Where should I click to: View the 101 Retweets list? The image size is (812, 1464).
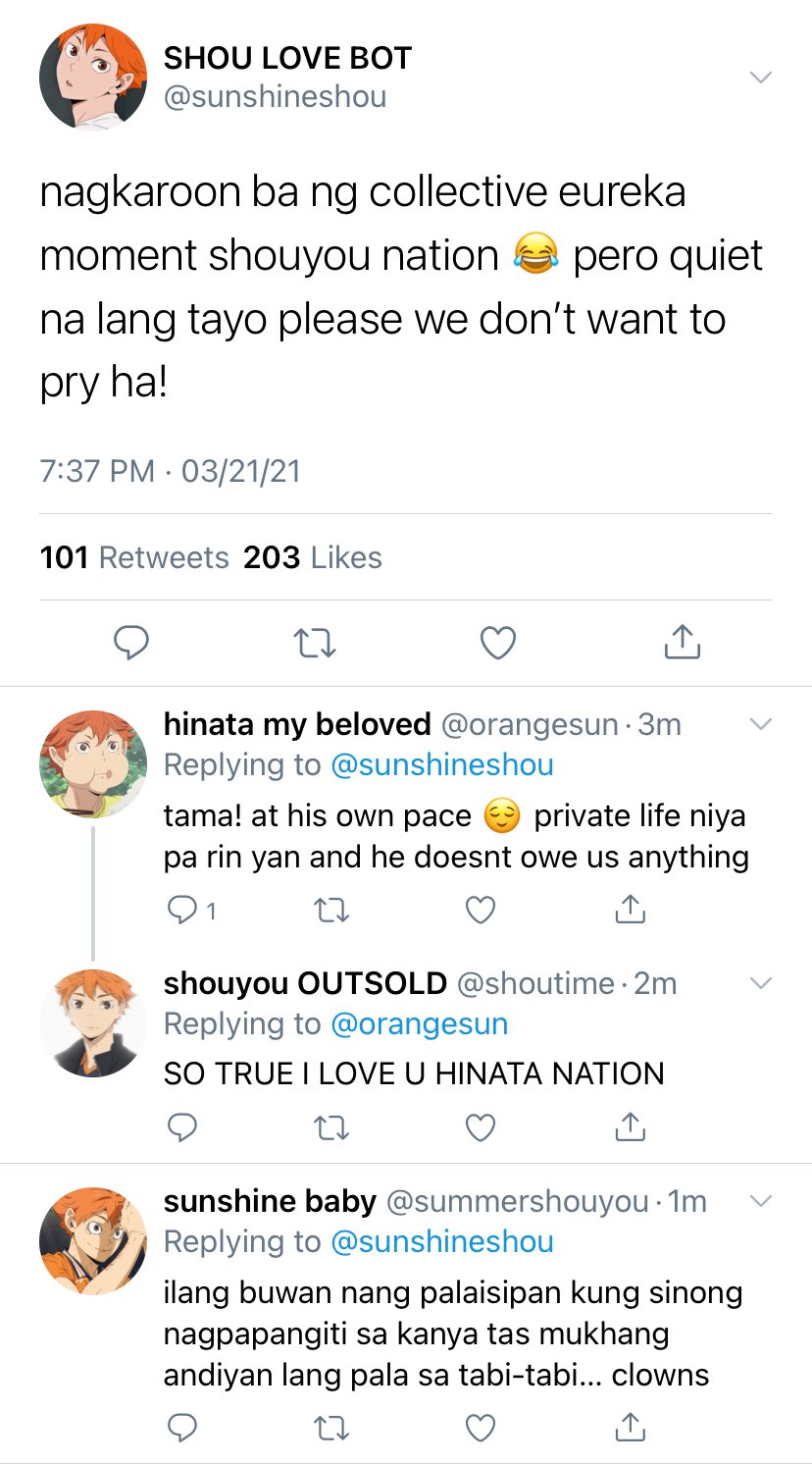tap(134, 557)
